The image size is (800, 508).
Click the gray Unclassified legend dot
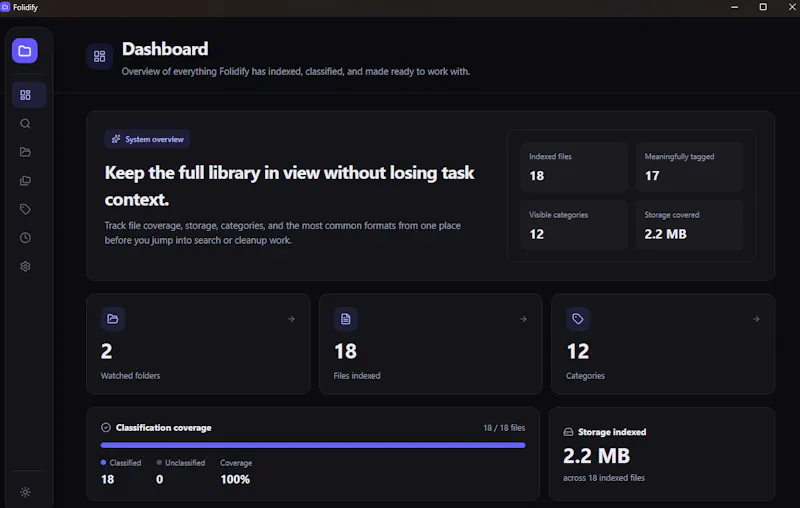159,463
